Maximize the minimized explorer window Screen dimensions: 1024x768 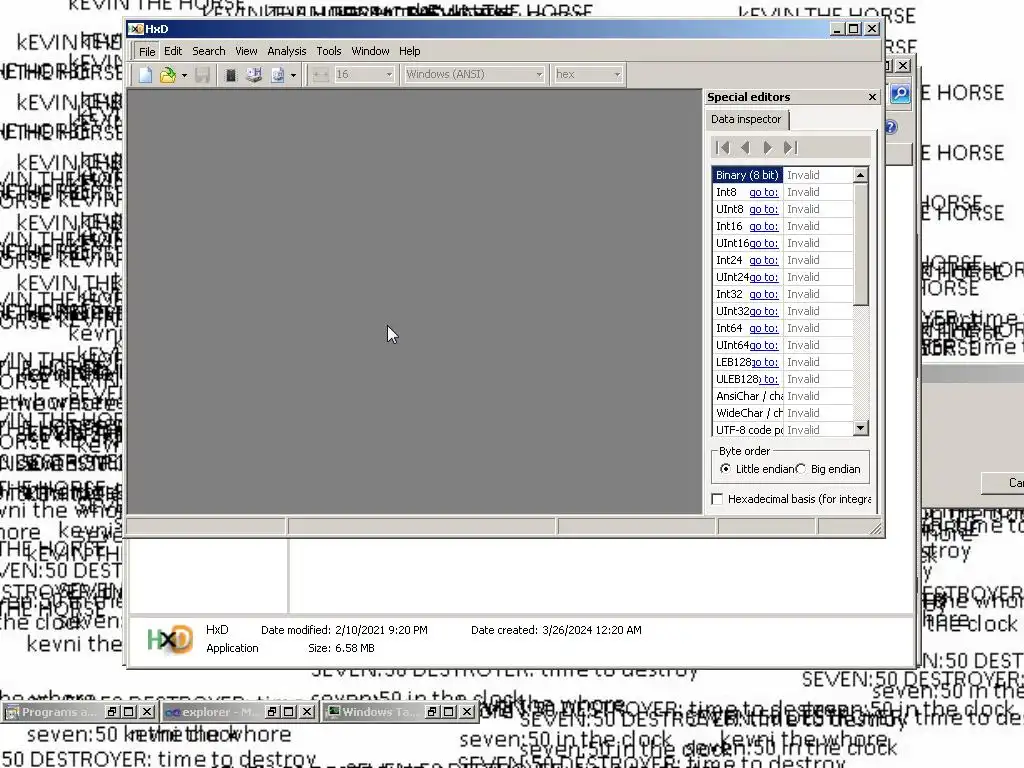pos(289,711)
